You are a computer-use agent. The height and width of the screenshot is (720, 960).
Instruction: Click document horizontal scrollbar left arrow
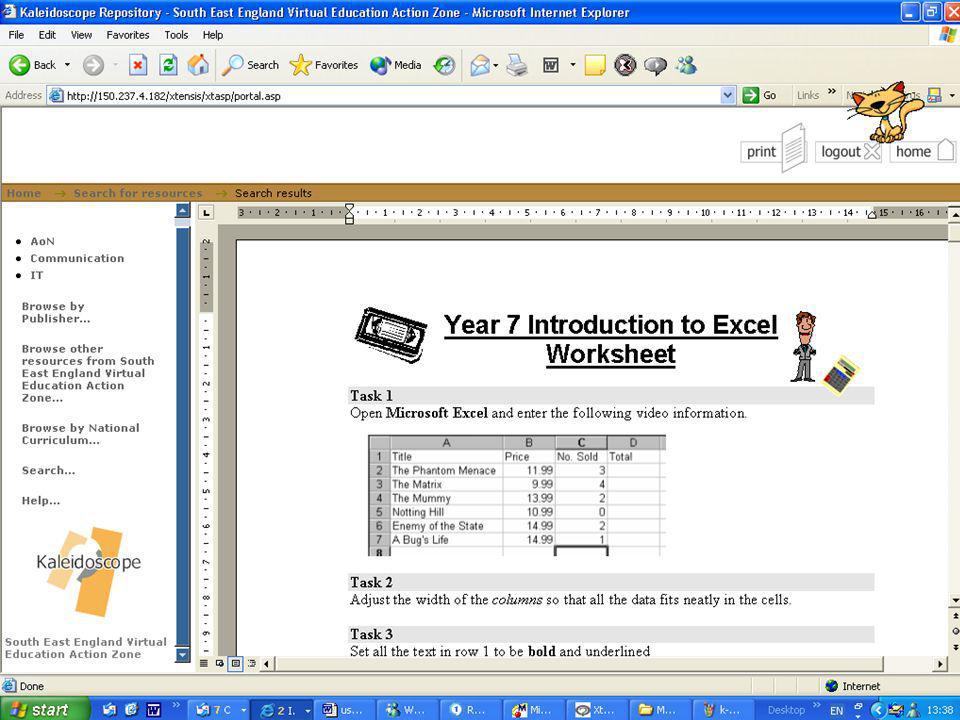click(266, 664)
